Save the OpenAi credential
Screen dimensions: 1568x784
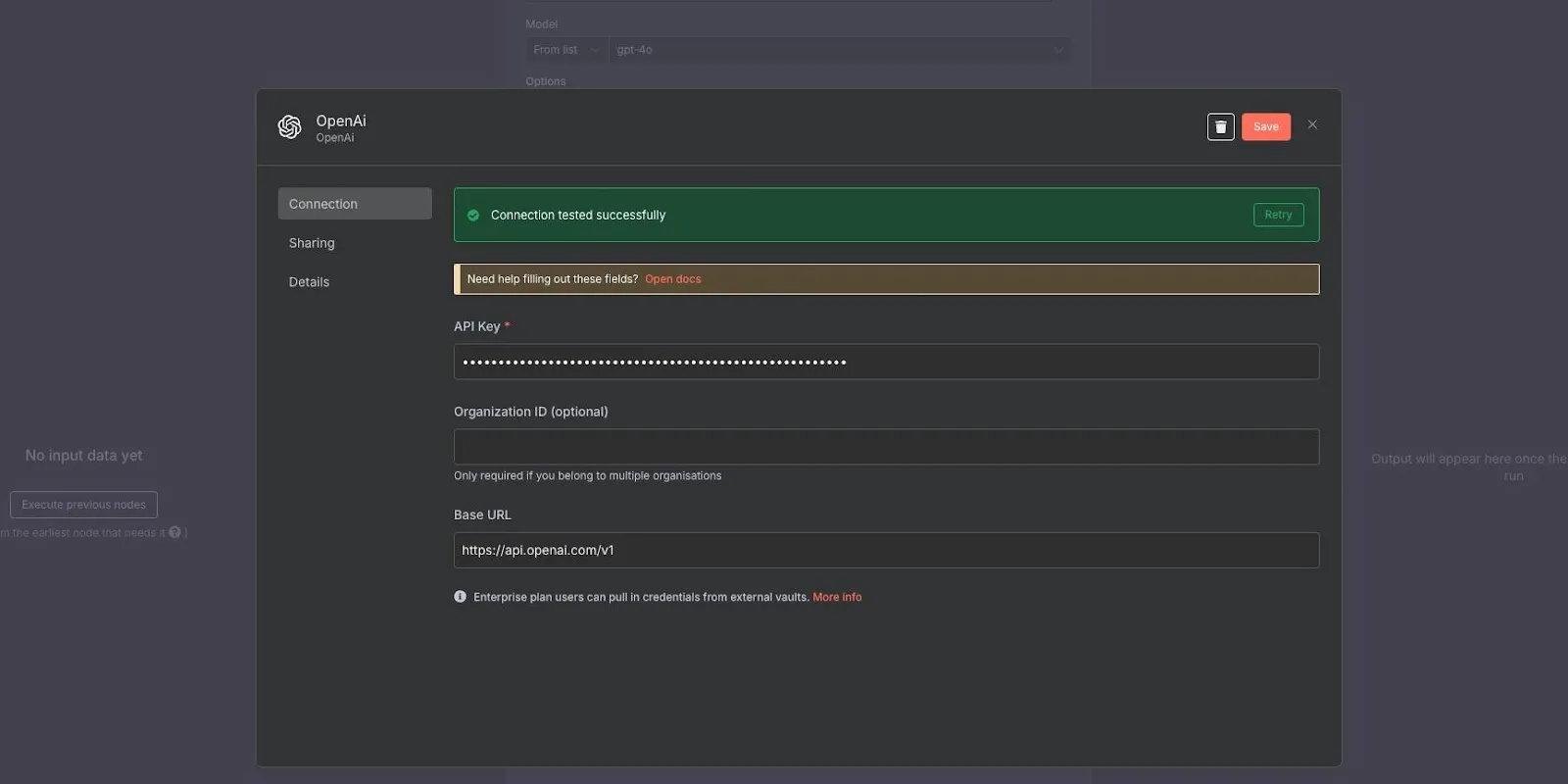point(1265,127)
